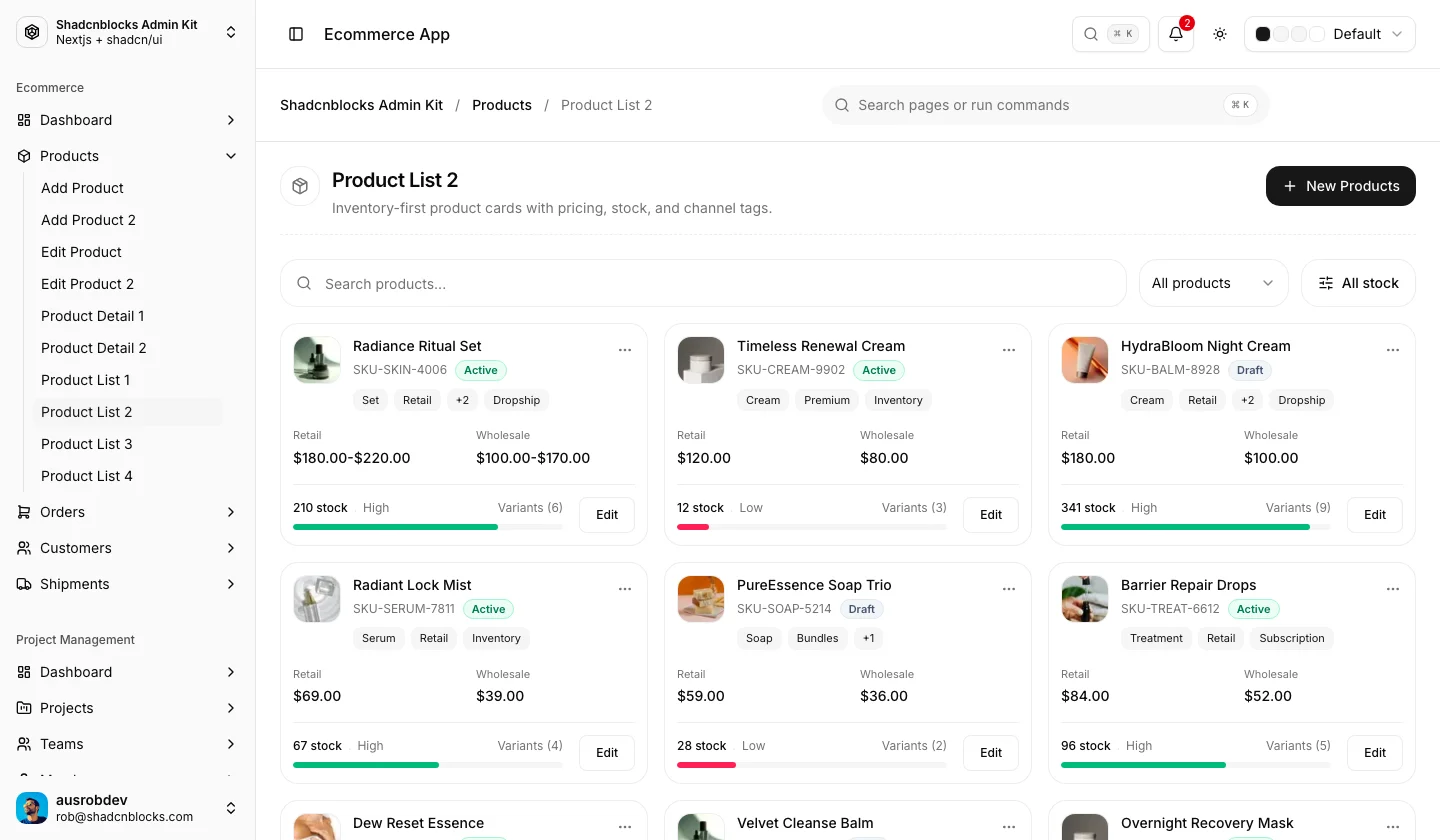Open the Shadcnblocks Admin Kit workspace switcher
The width and height of the screenshot is (1440, 840).
[128, 32]
